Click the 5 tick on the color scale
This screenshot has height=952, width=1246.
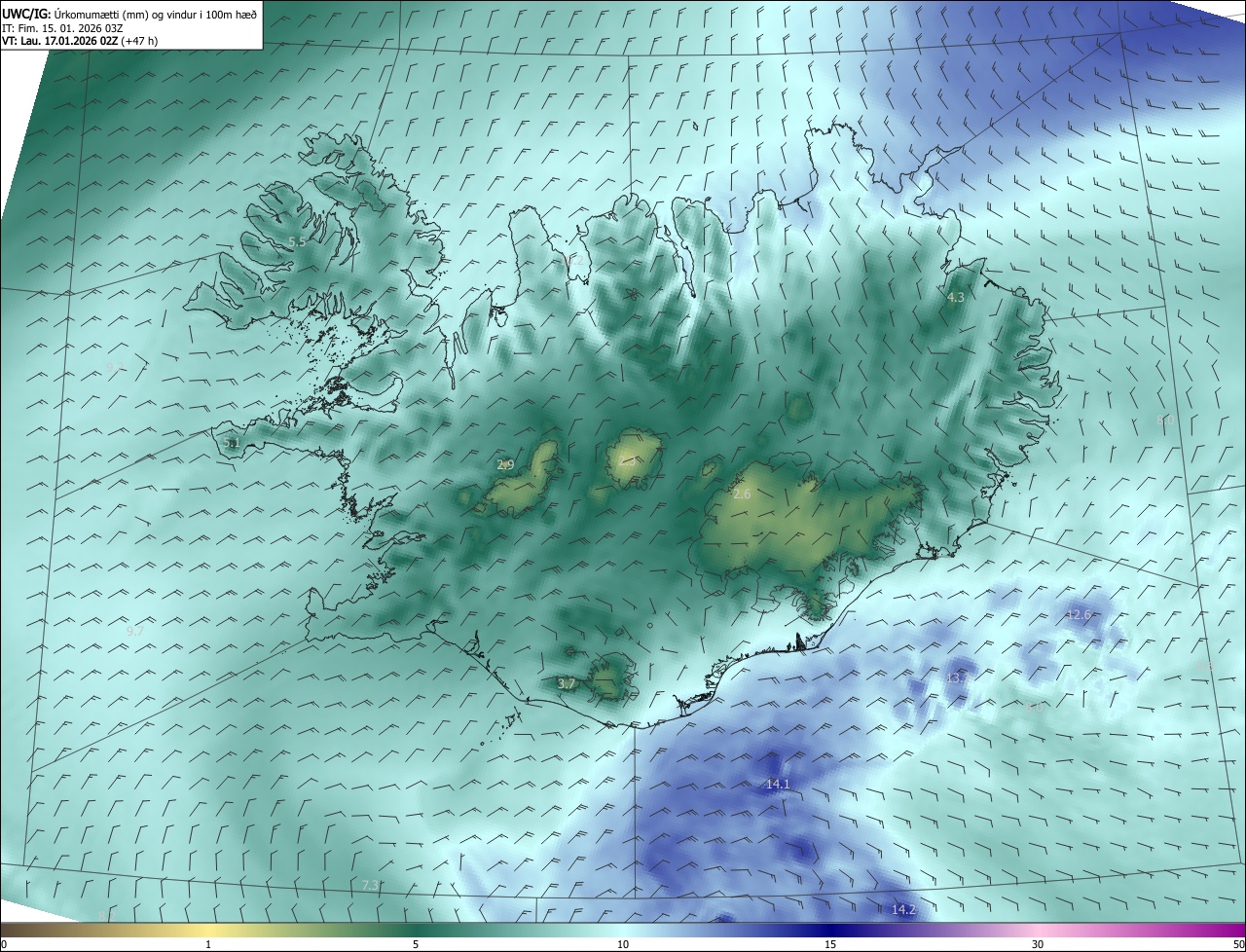pos(416,944)
